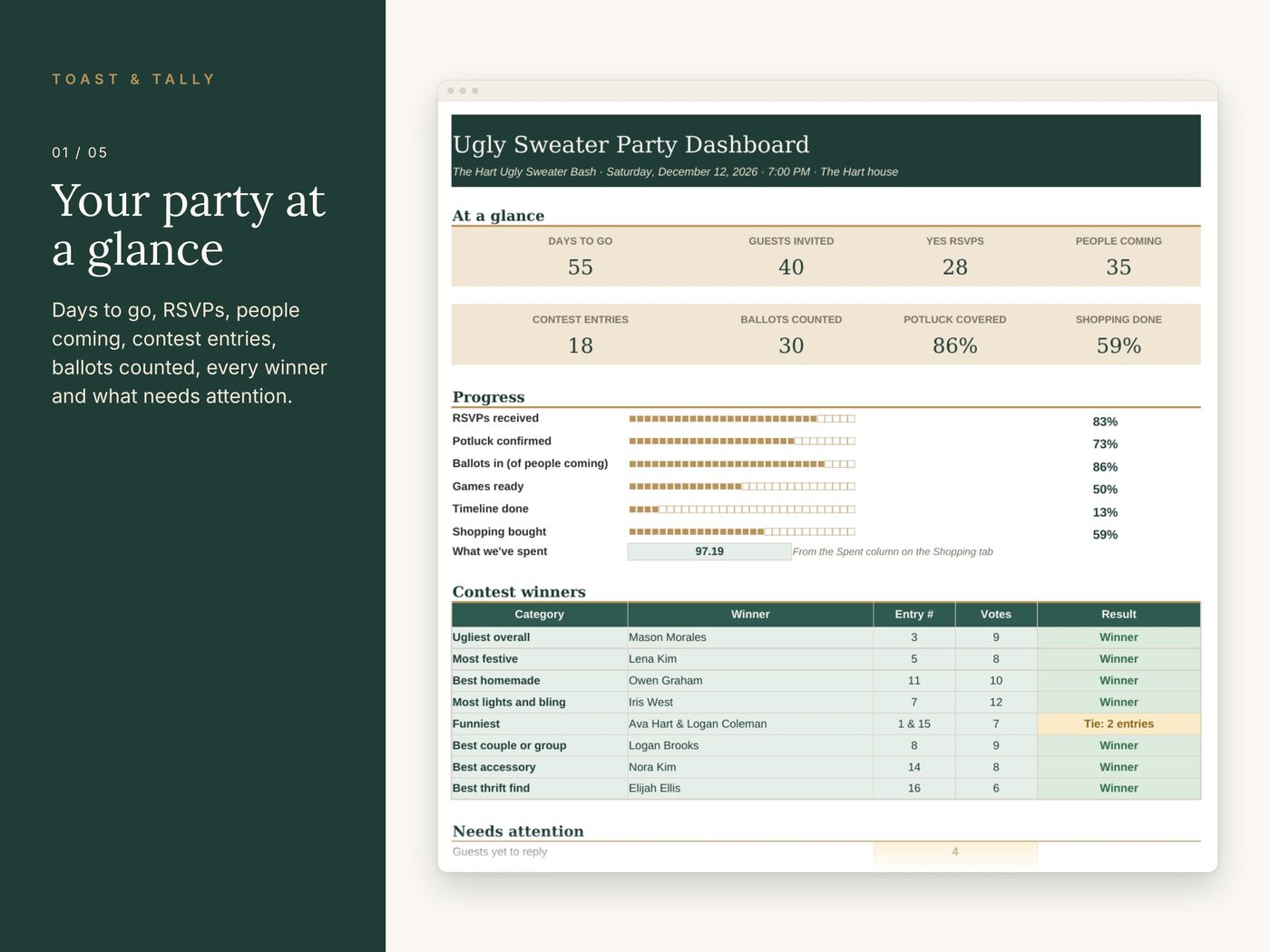Click the Timeline done progress bar

click(x=742, y=510)
